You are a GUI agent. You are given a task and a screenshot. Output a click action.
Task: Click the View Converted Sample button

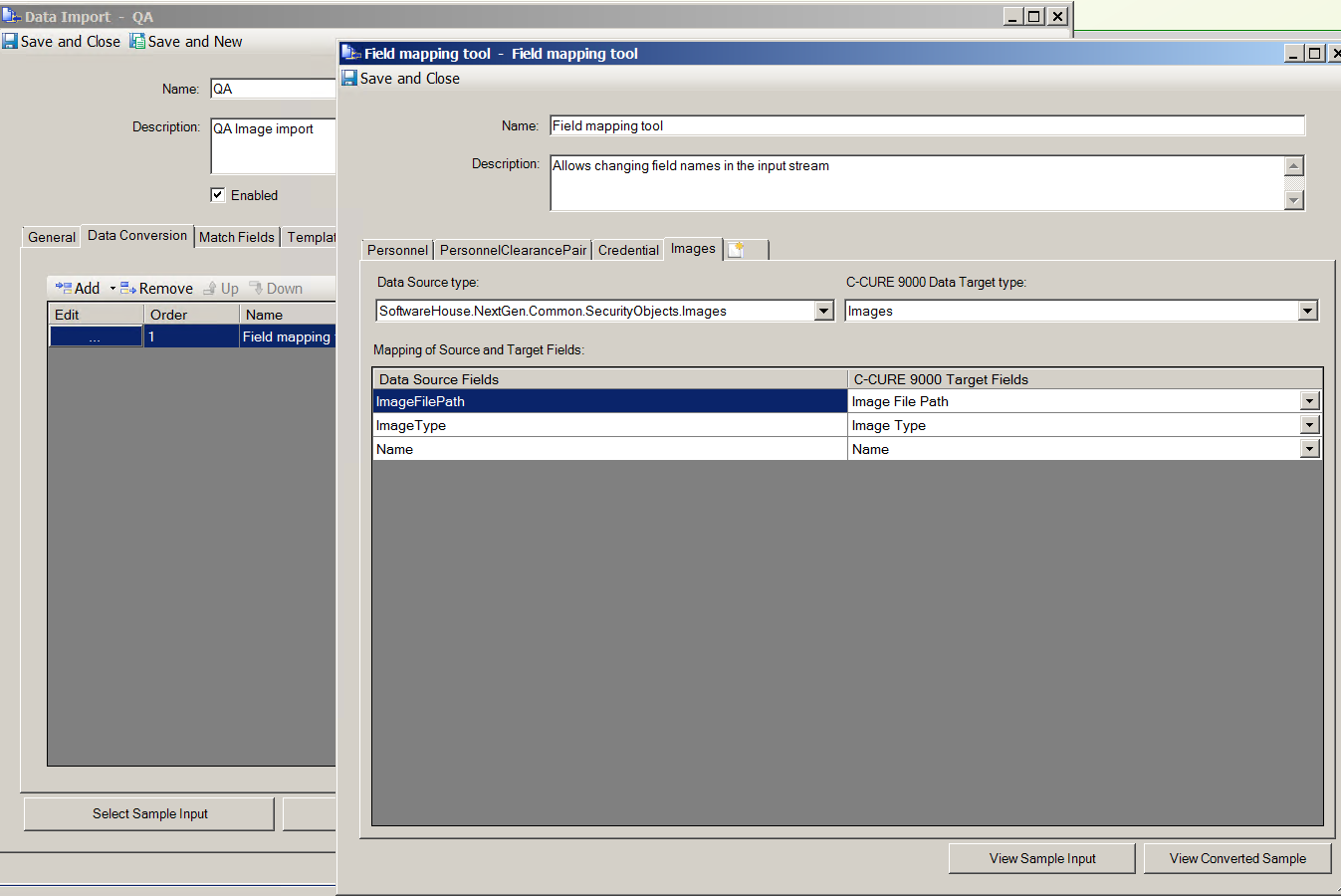(x=1237, y=859)
